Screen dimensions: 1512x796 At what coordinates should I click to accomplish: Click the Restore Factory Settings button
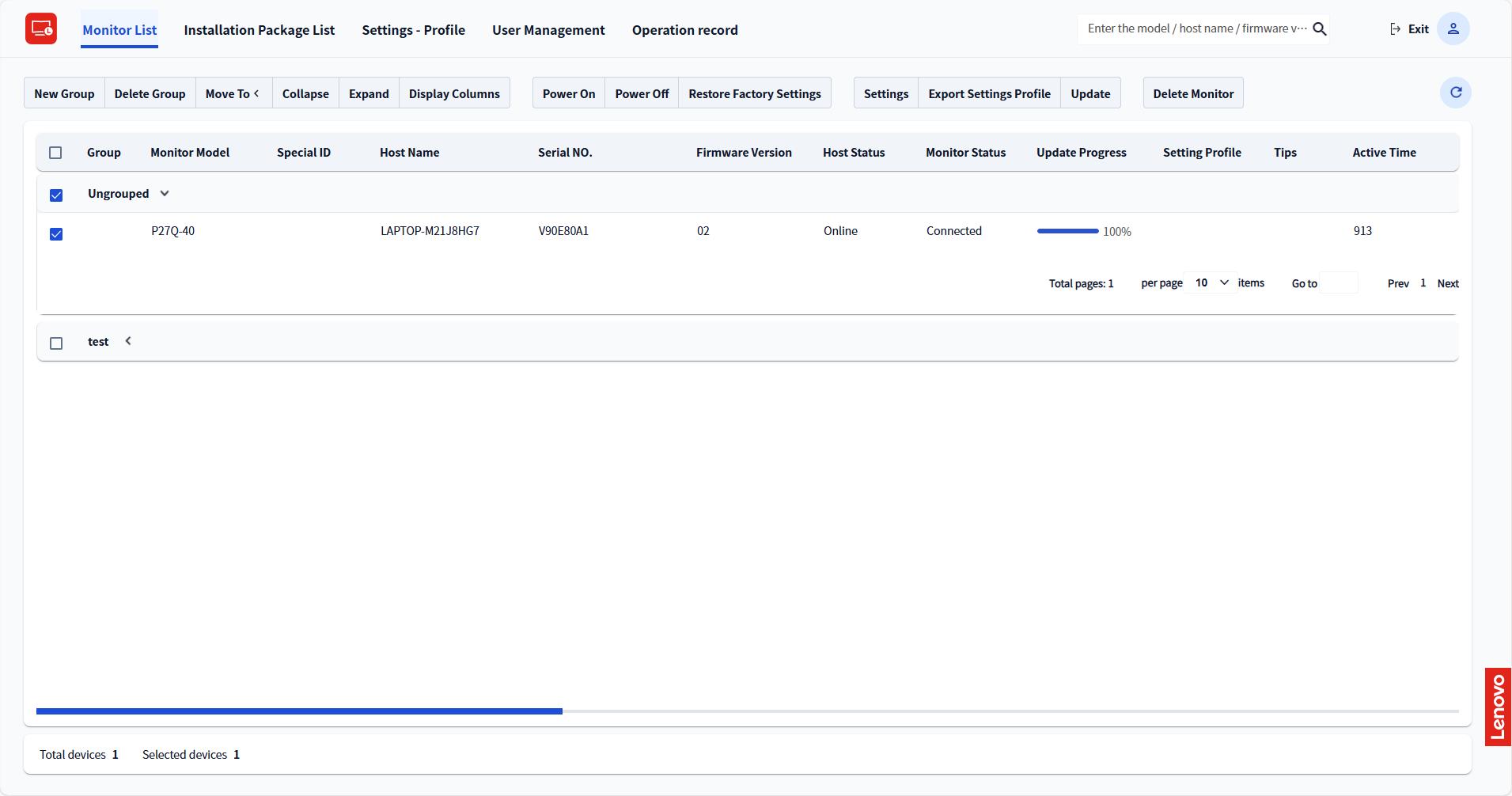click(x=754, y=93)
